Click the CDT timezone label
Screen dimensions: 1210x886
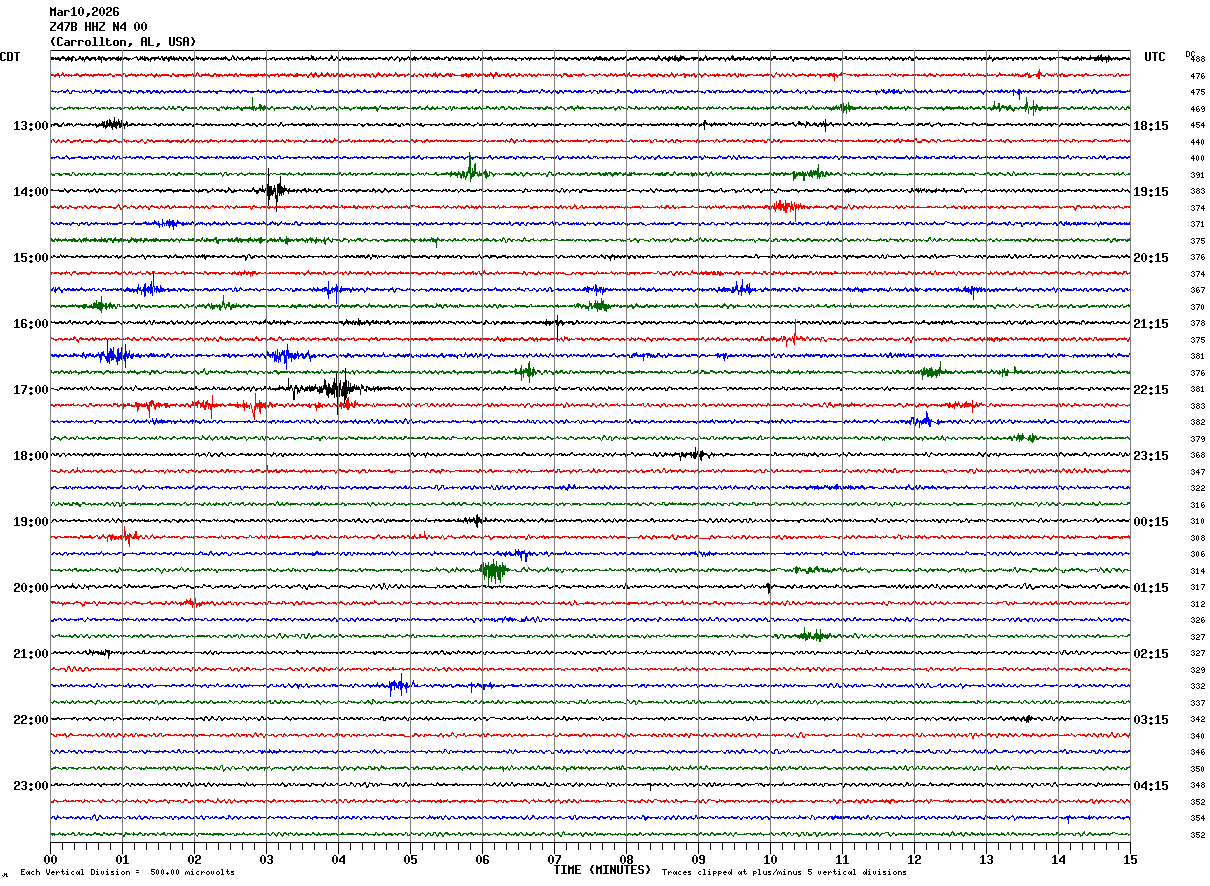point(10,57)
